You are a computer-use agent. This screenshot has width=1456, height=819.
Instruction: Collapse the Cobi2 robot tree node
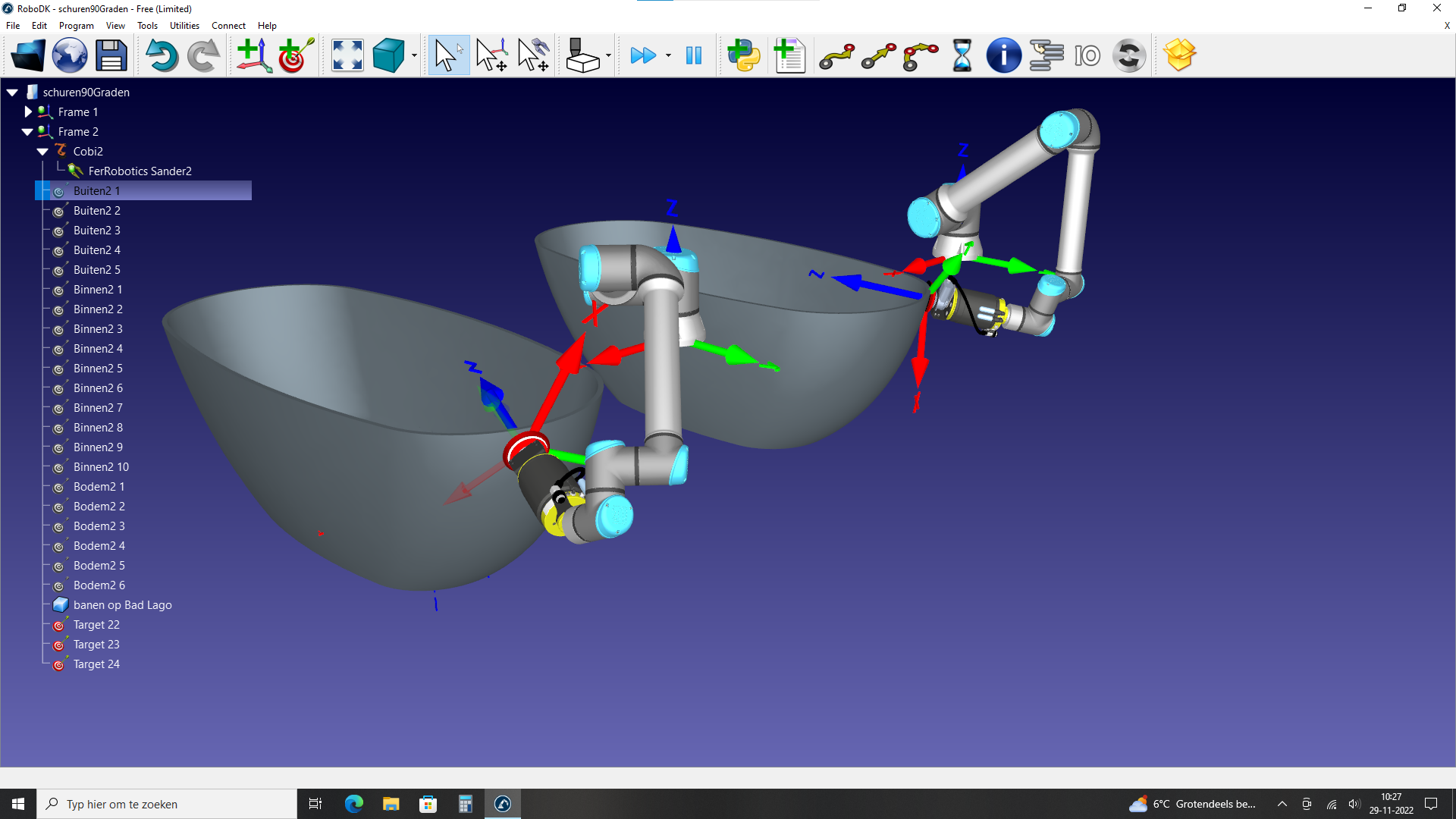tap(42, 152)
